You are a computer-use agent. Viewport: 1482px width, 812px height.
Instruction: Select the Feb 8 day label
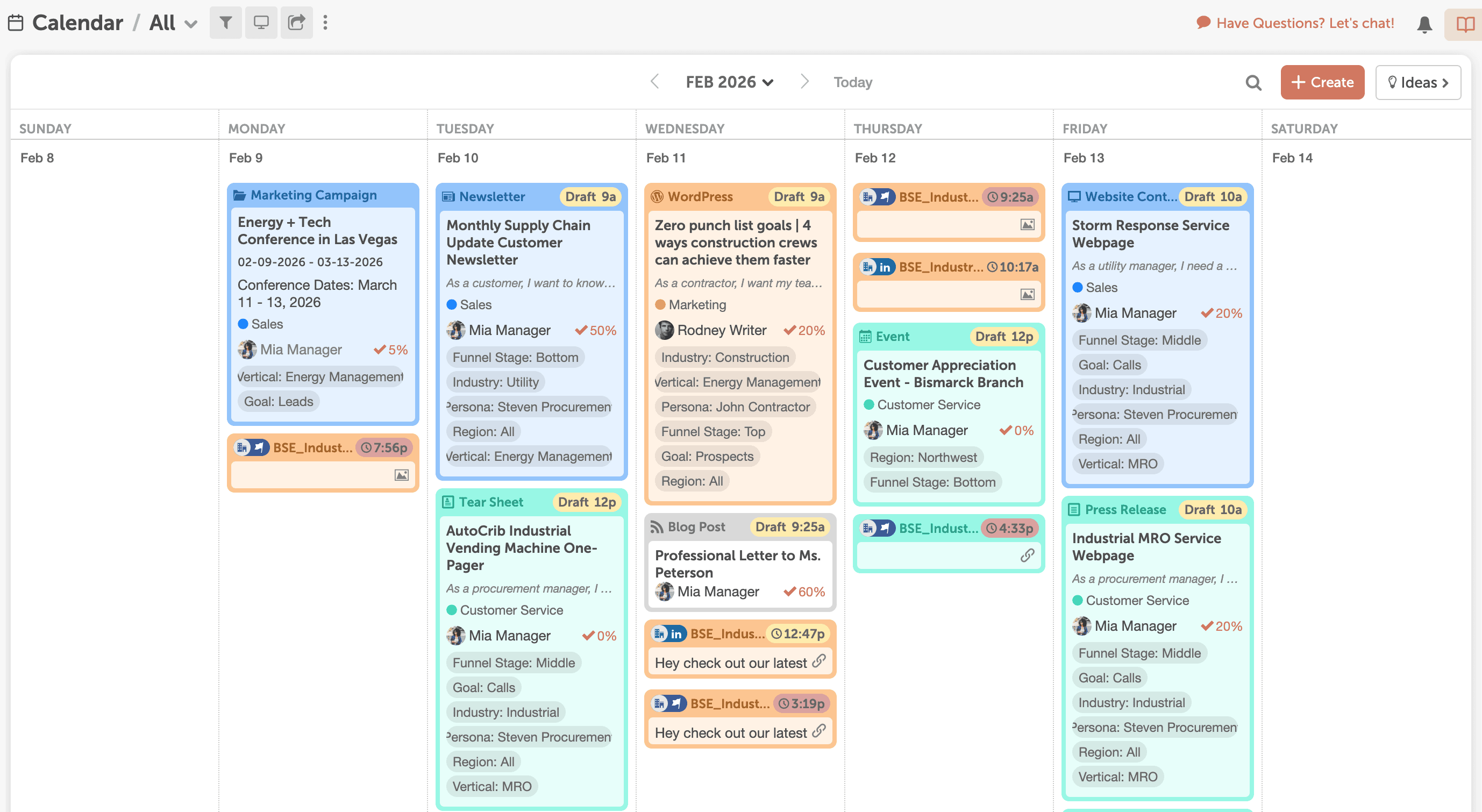click(x=37, y=158)
